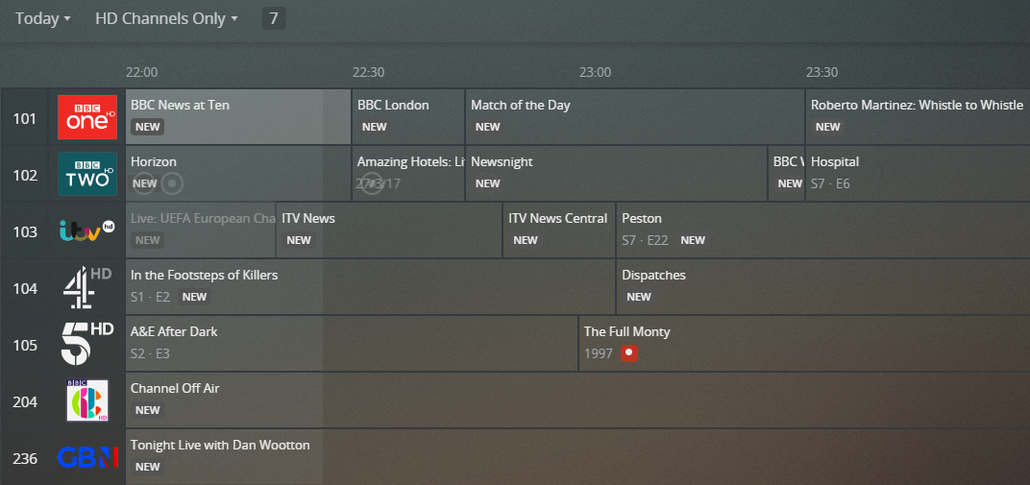Viewport: 1030px width, 485px height.
Task: Click the CBBC HD channel logo
Action: 87,401
